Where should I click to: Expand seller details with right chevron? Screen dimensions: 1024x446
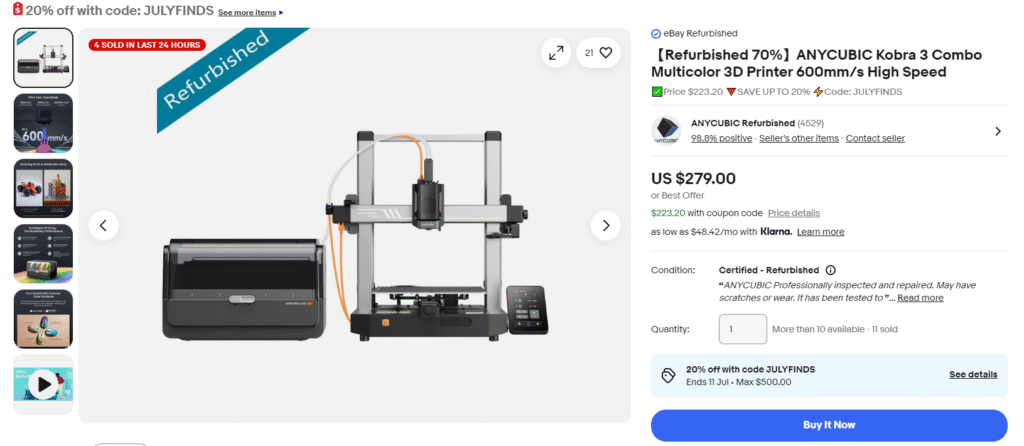997,131
